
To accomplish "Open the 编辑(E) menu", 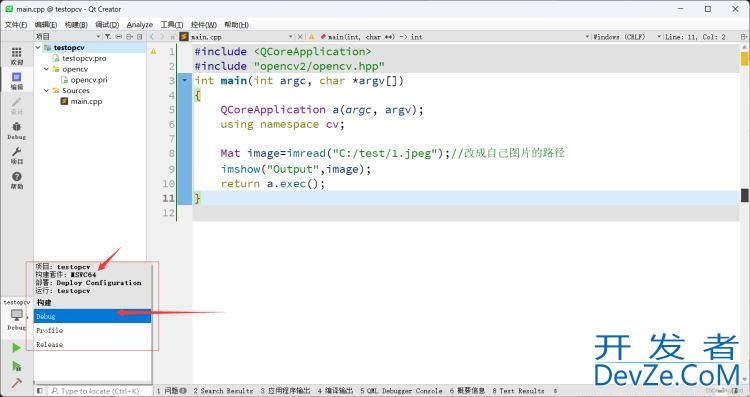I will pyautogui.click(x=46, y=24).
